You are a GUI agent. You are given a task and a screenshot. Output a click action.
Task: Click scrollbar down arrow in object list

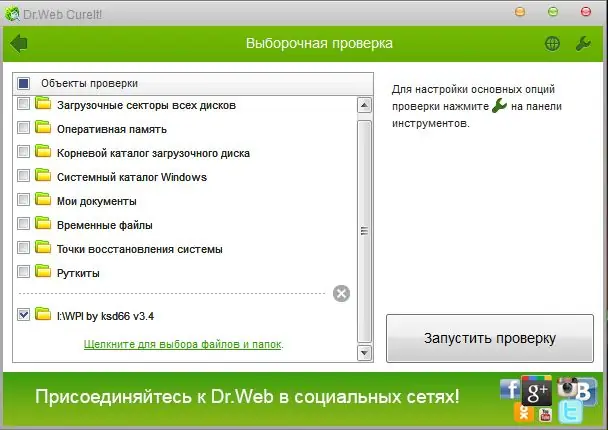[364, 353]
